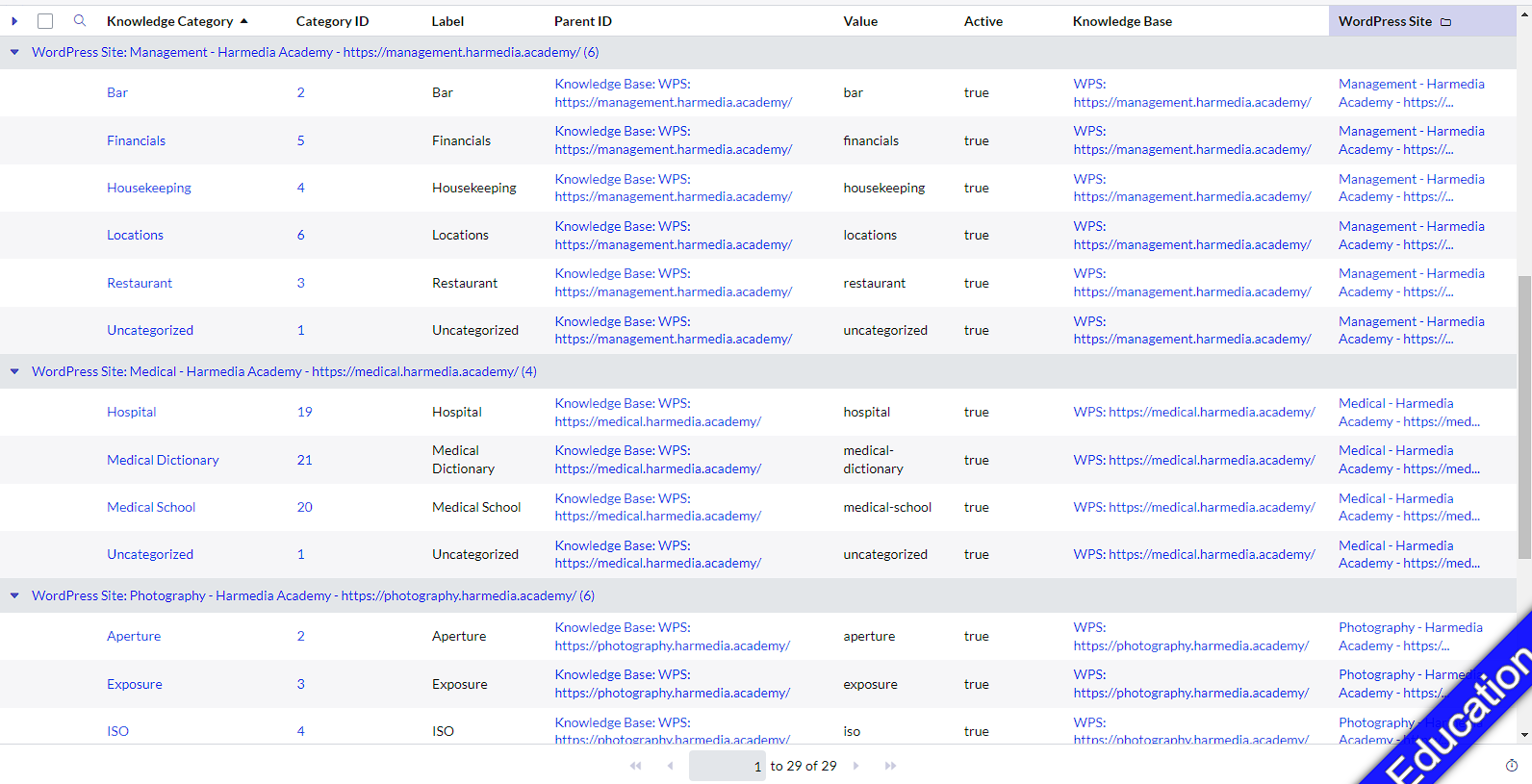Jump to last page of results
The height and width of the screenshot is (784, 1532).
(890, 766)
